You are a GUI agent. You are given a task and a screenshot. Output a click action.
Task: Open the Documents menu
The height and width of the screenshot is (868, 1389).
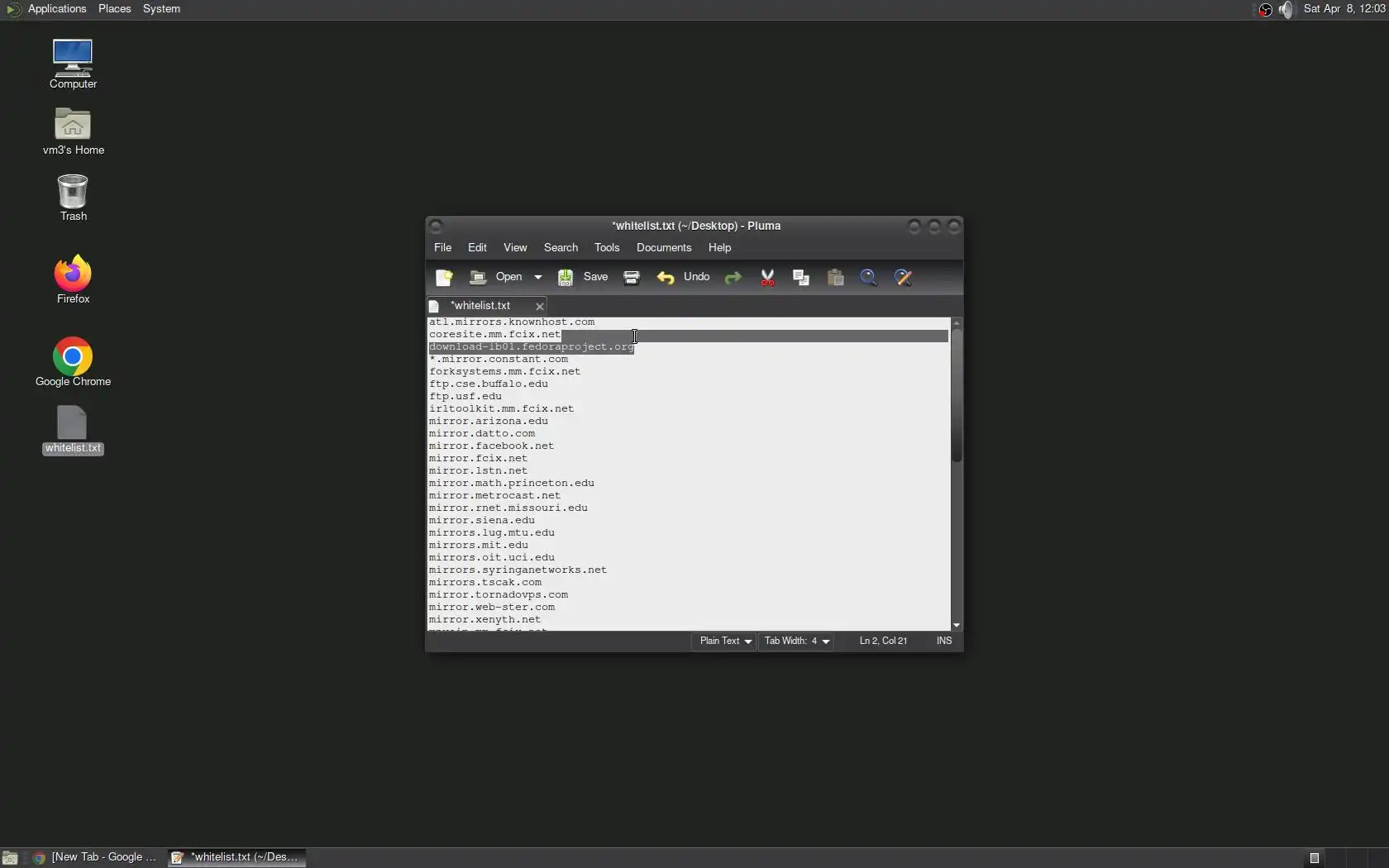(x=664, y=248)
